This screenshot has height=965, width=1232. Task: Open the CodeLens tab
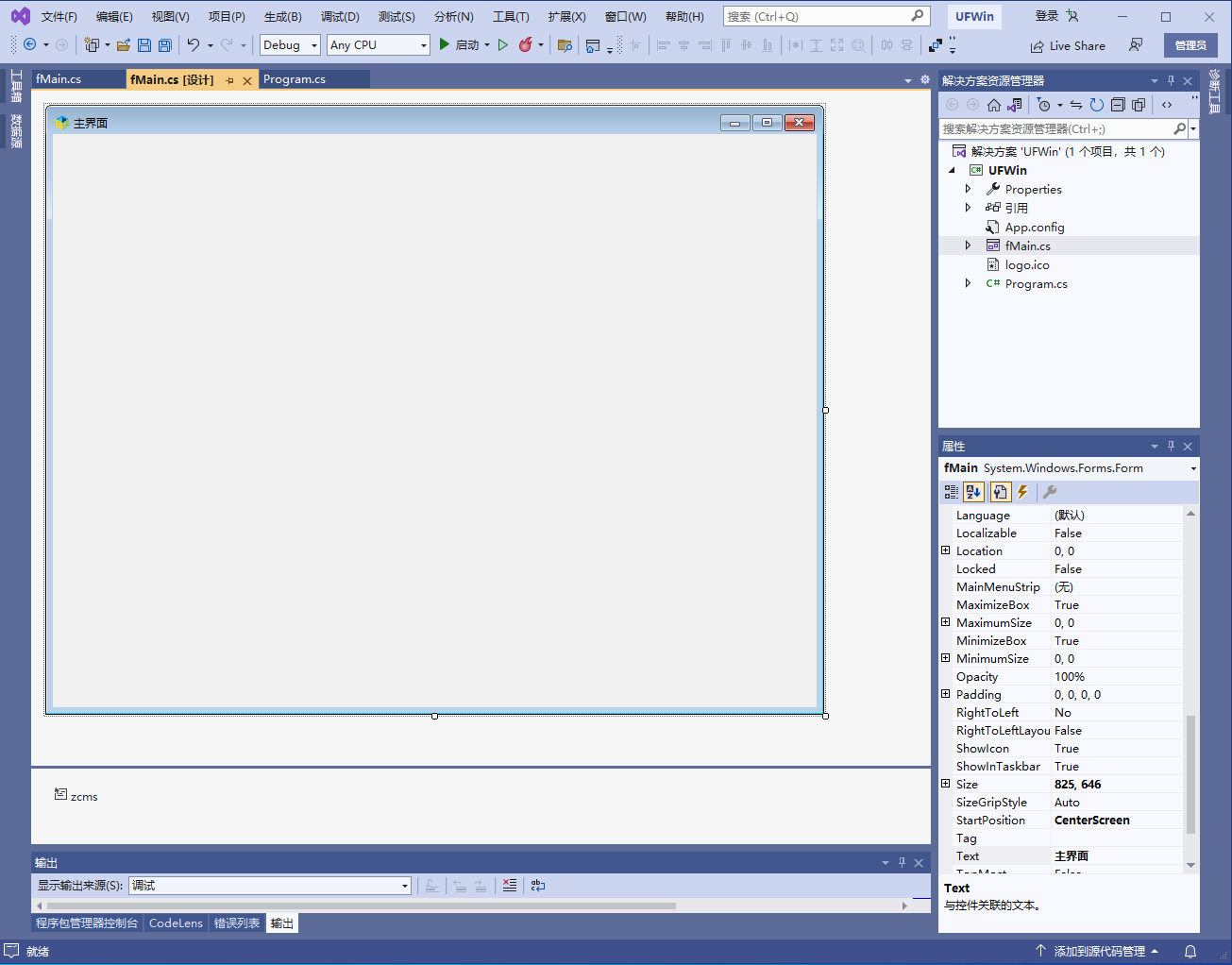[176, 923]
